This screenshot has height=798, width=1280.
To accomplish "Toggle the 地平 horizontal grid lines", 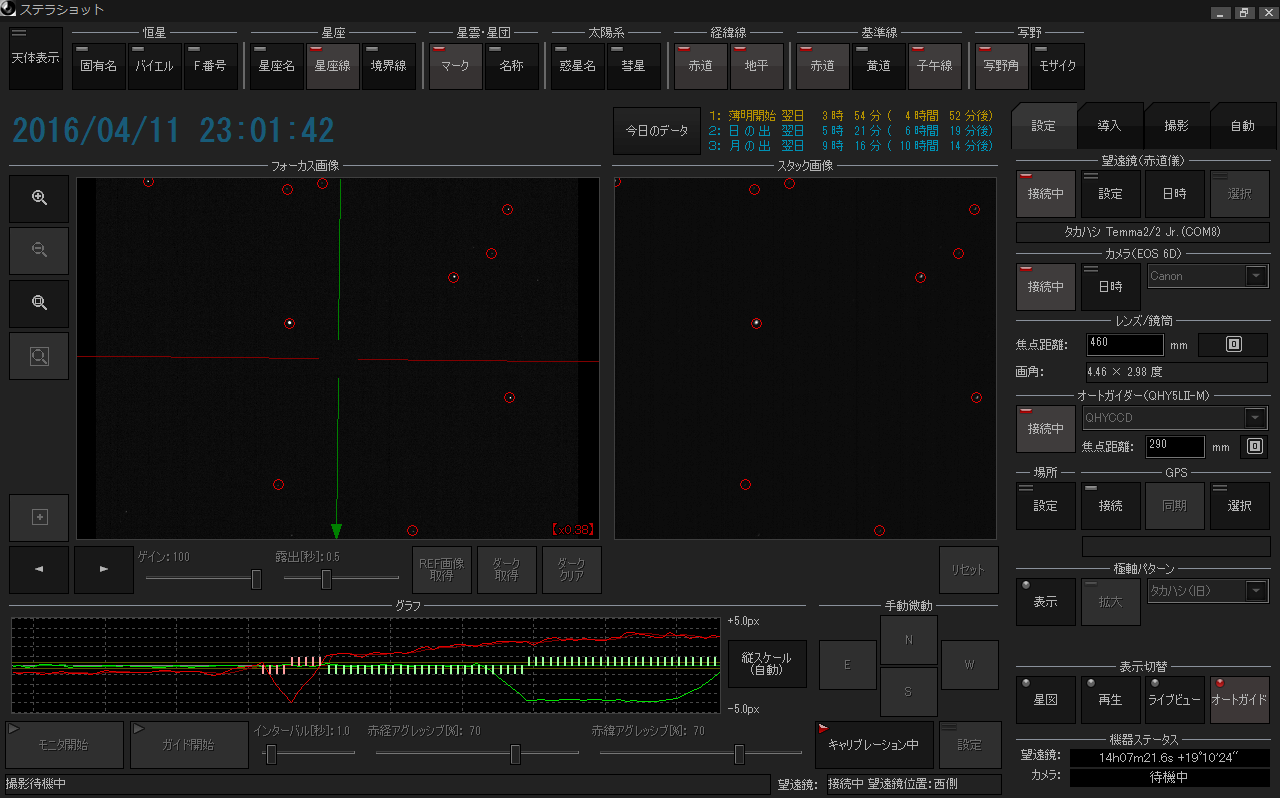I will coord(757,66).
